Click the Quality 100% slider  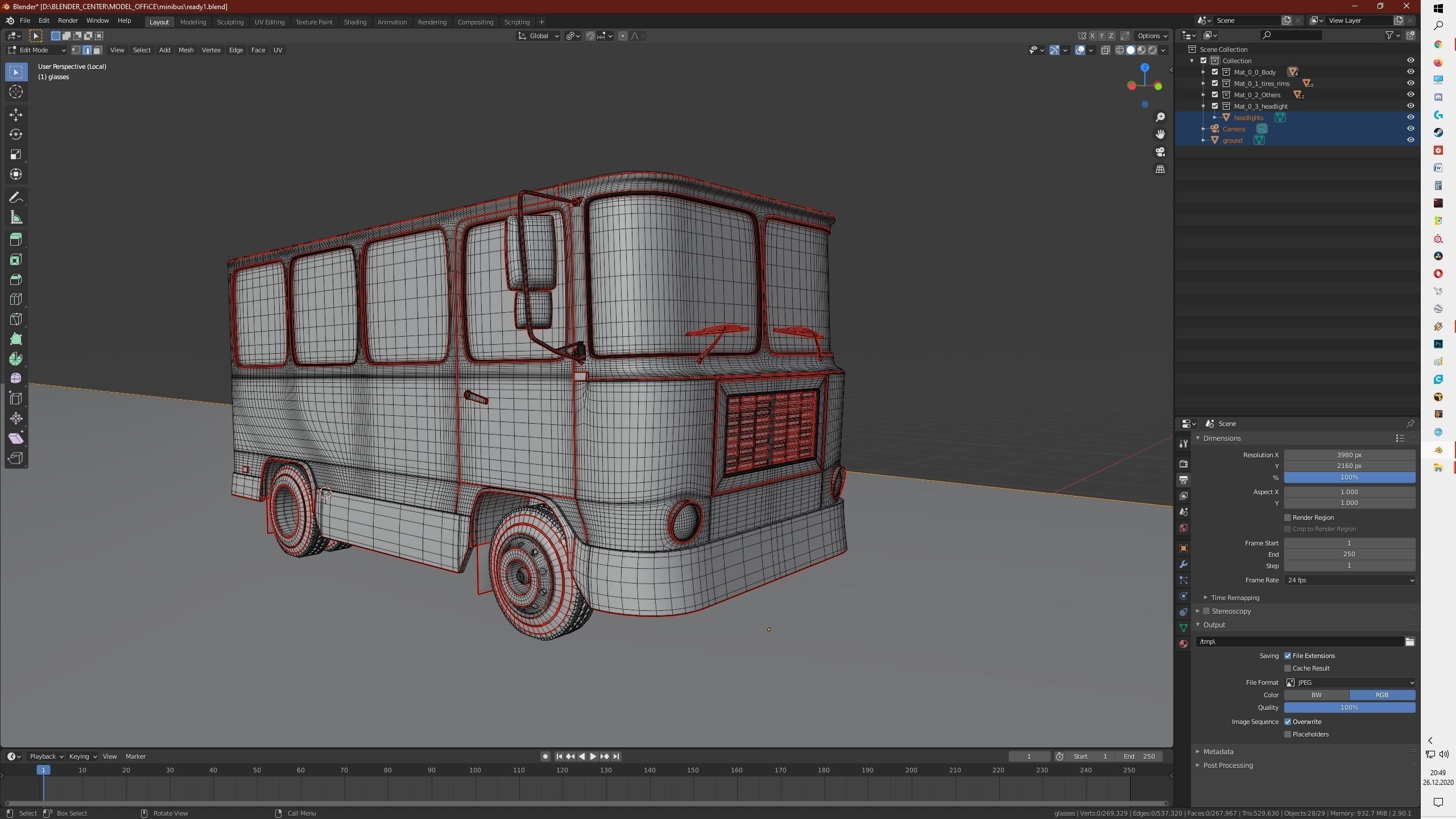tap(1349, 708)
